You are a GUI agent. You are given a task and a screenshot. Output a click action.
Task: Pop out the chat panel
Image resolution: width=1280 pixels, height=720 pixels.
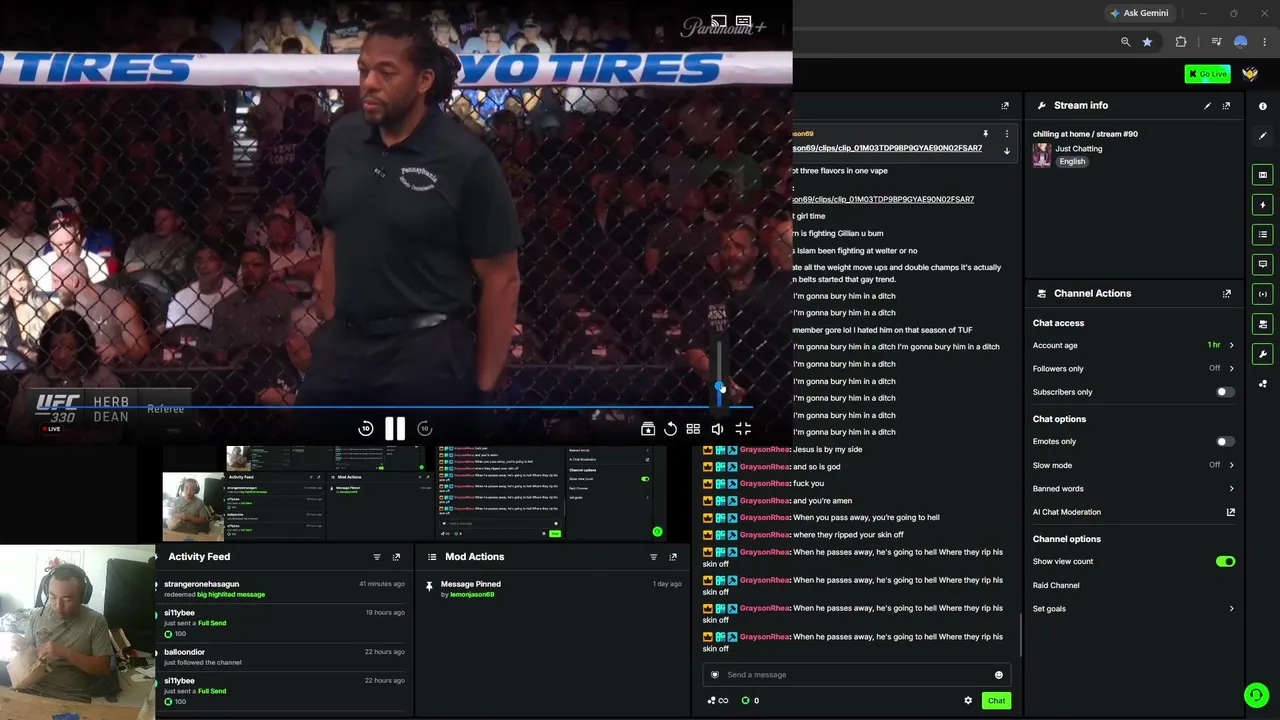1005,106
